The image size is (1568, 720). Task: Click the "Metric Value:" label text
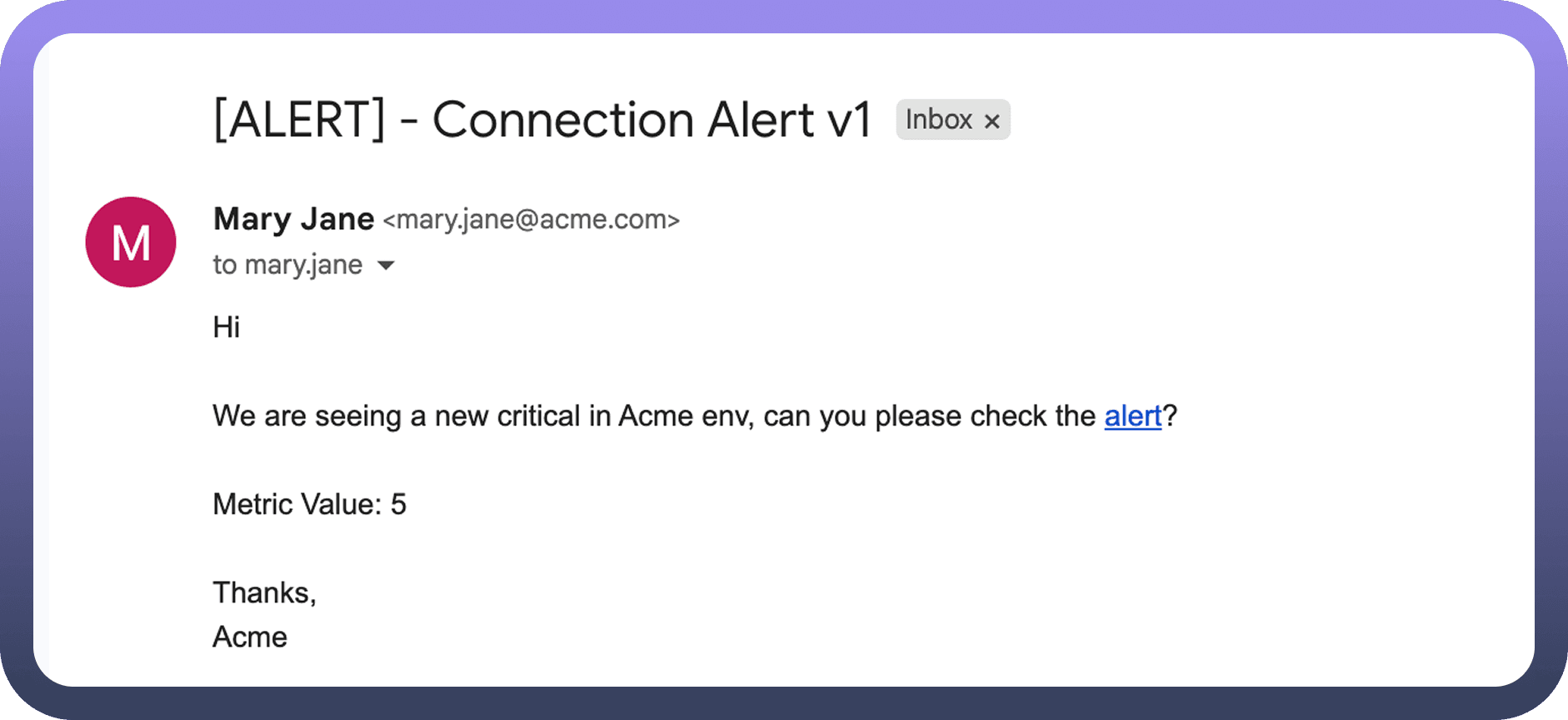pos(297,504)
